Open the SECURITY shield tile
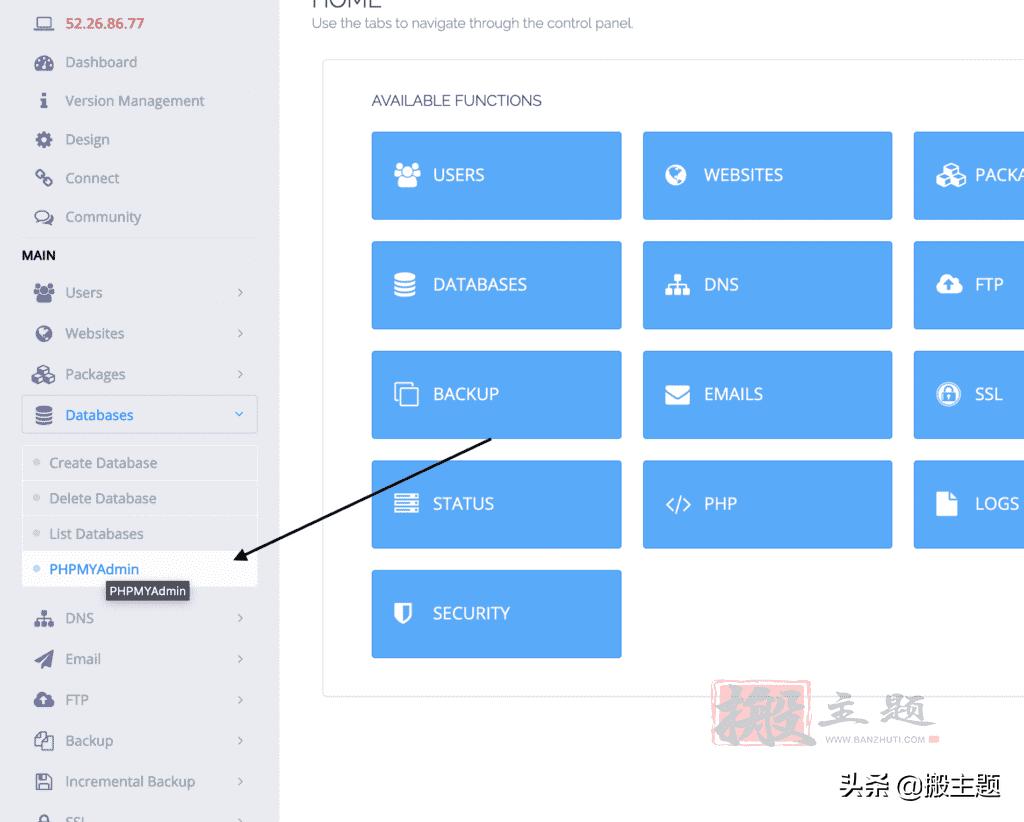 coord(496,614)
